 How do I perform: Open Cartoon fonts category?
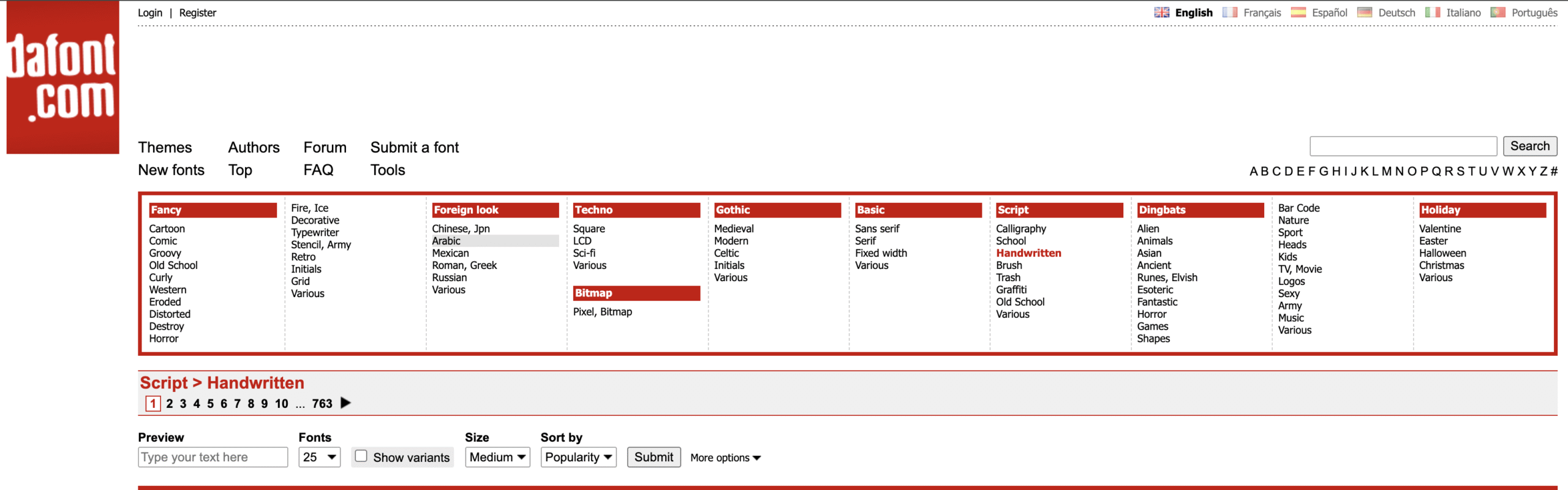click(167, 229)
